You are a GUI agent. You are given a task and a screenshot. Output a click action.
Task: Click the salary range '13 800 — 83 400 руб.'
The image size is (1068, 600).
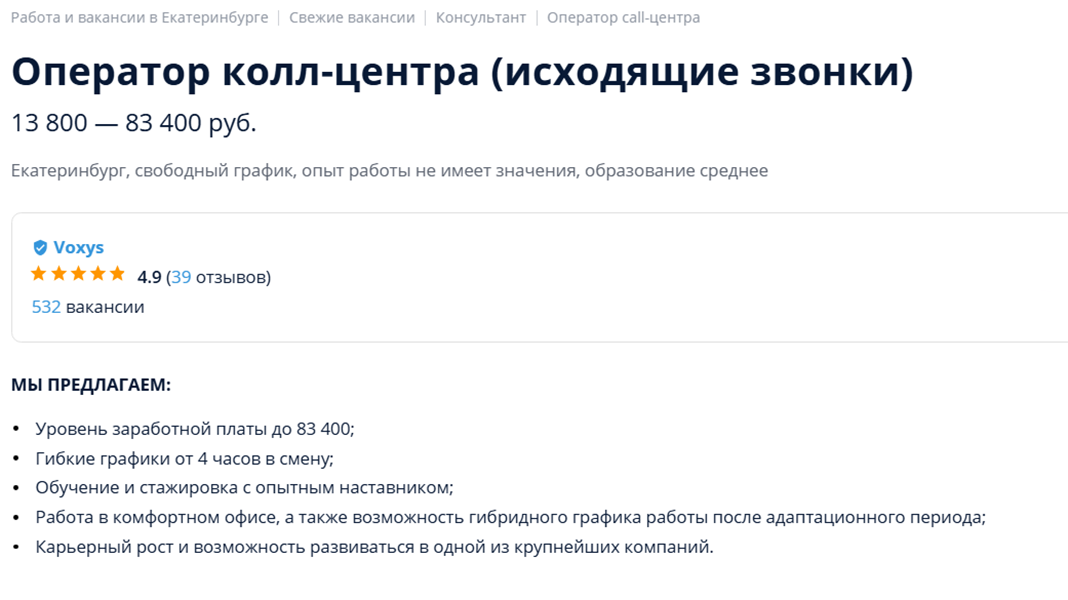(134, 123)
